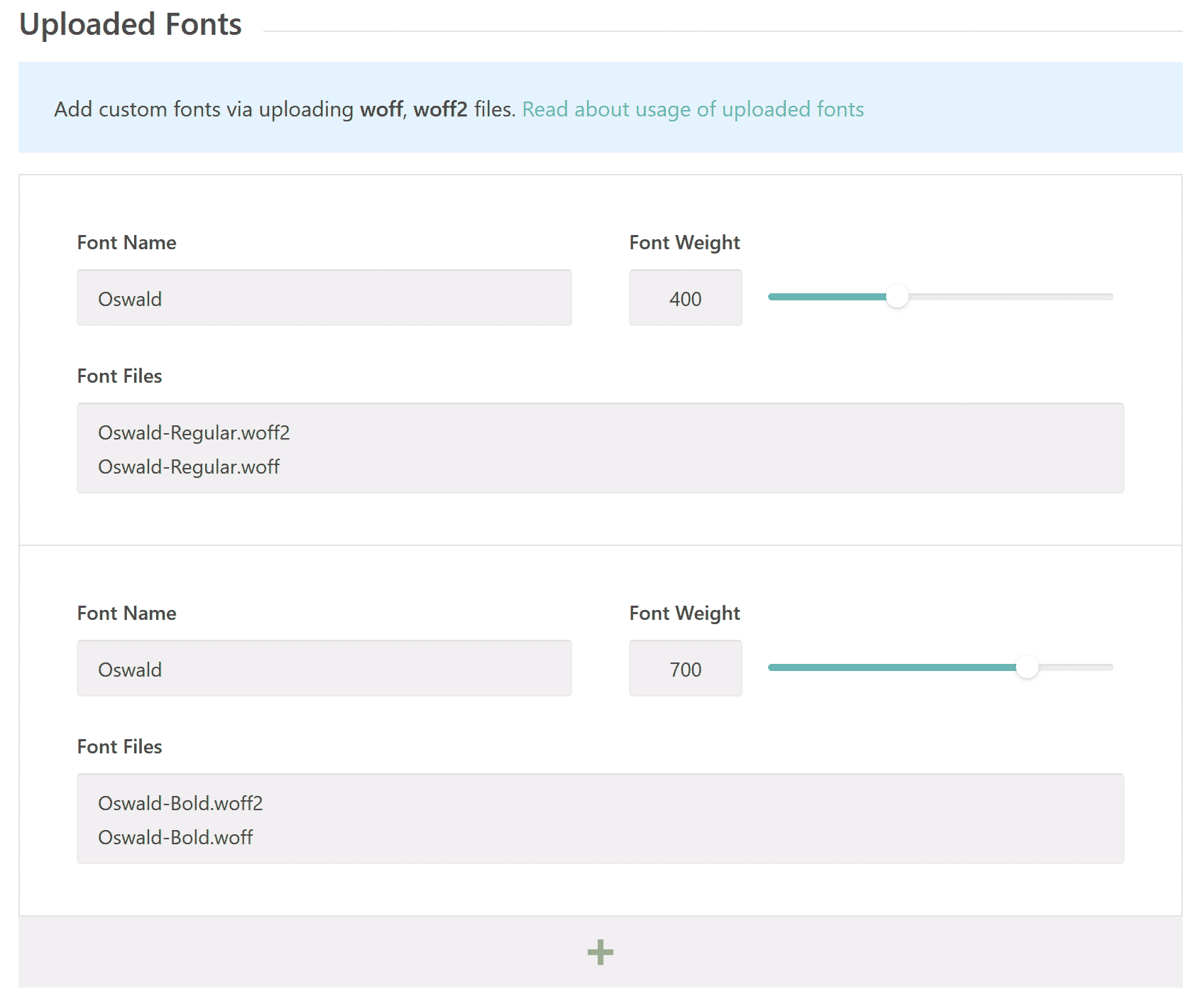
Task: Select the Oswald-Bold.woff file entry
Action: 175,837
